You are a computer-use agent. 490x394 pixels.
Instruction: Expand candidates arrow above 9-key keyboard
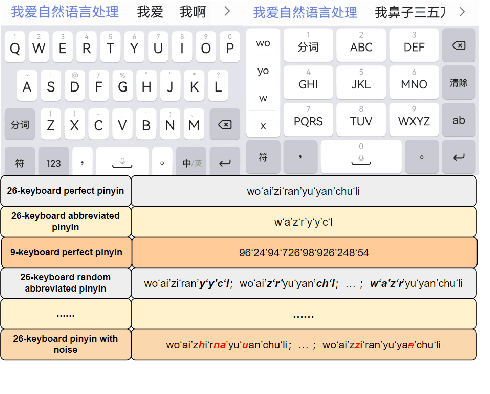tap(462, 12)
